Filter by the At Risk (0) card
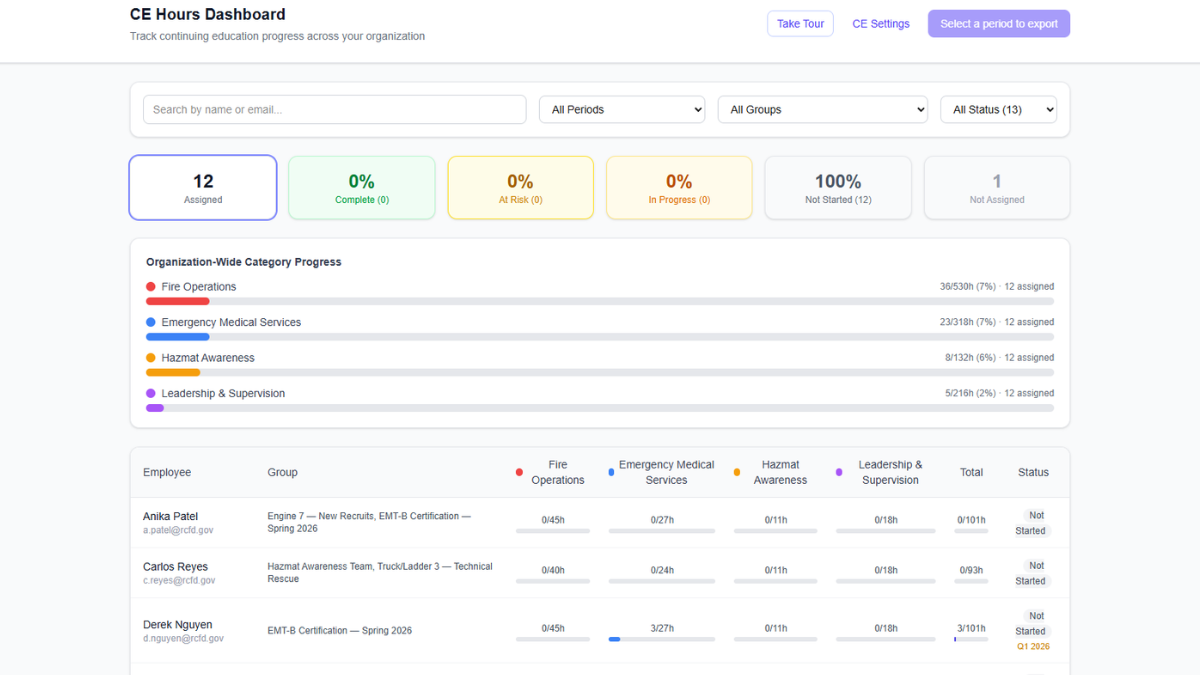Screen dimensions: 1200x675 [x=520, y=187]
